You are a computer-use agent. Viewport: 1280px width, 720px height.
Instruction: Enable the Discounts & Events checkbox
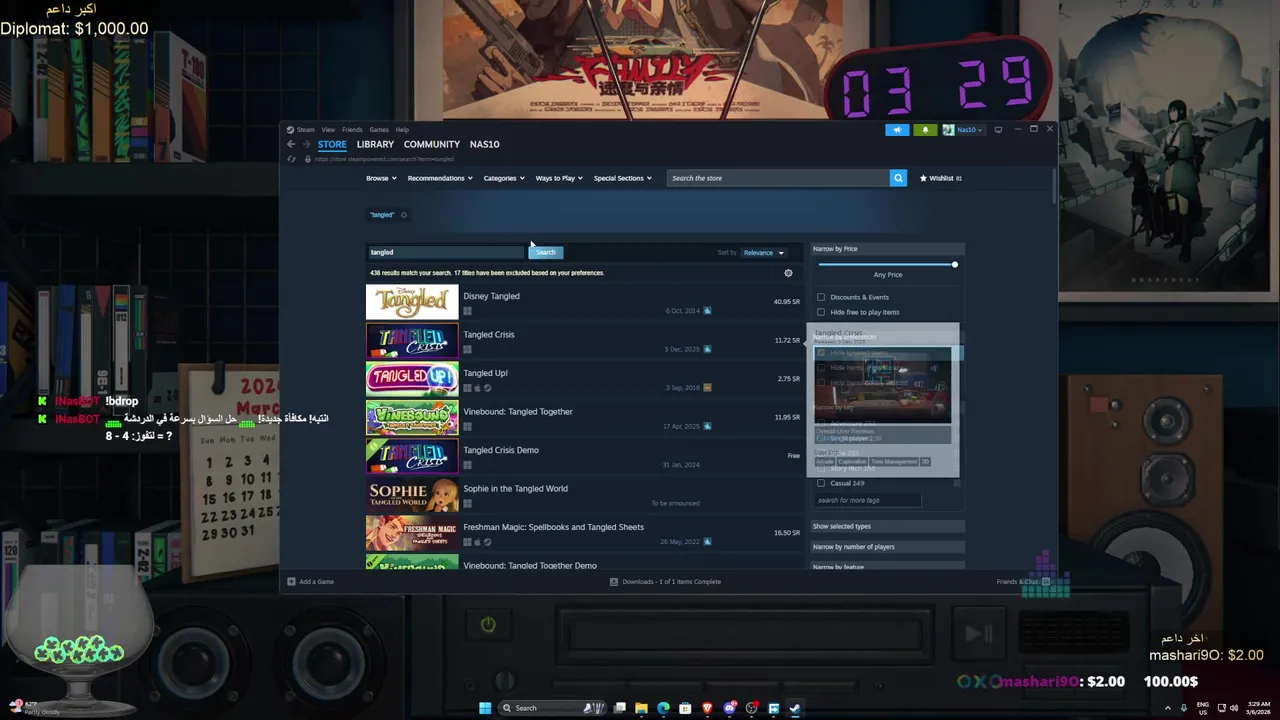(821, 297)
